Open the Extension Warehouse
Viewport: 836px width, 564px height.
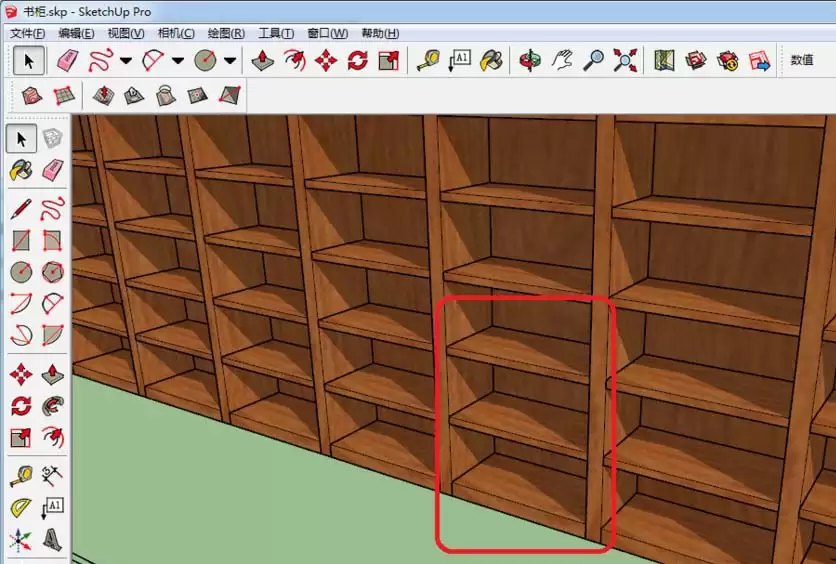coord(727,60)
